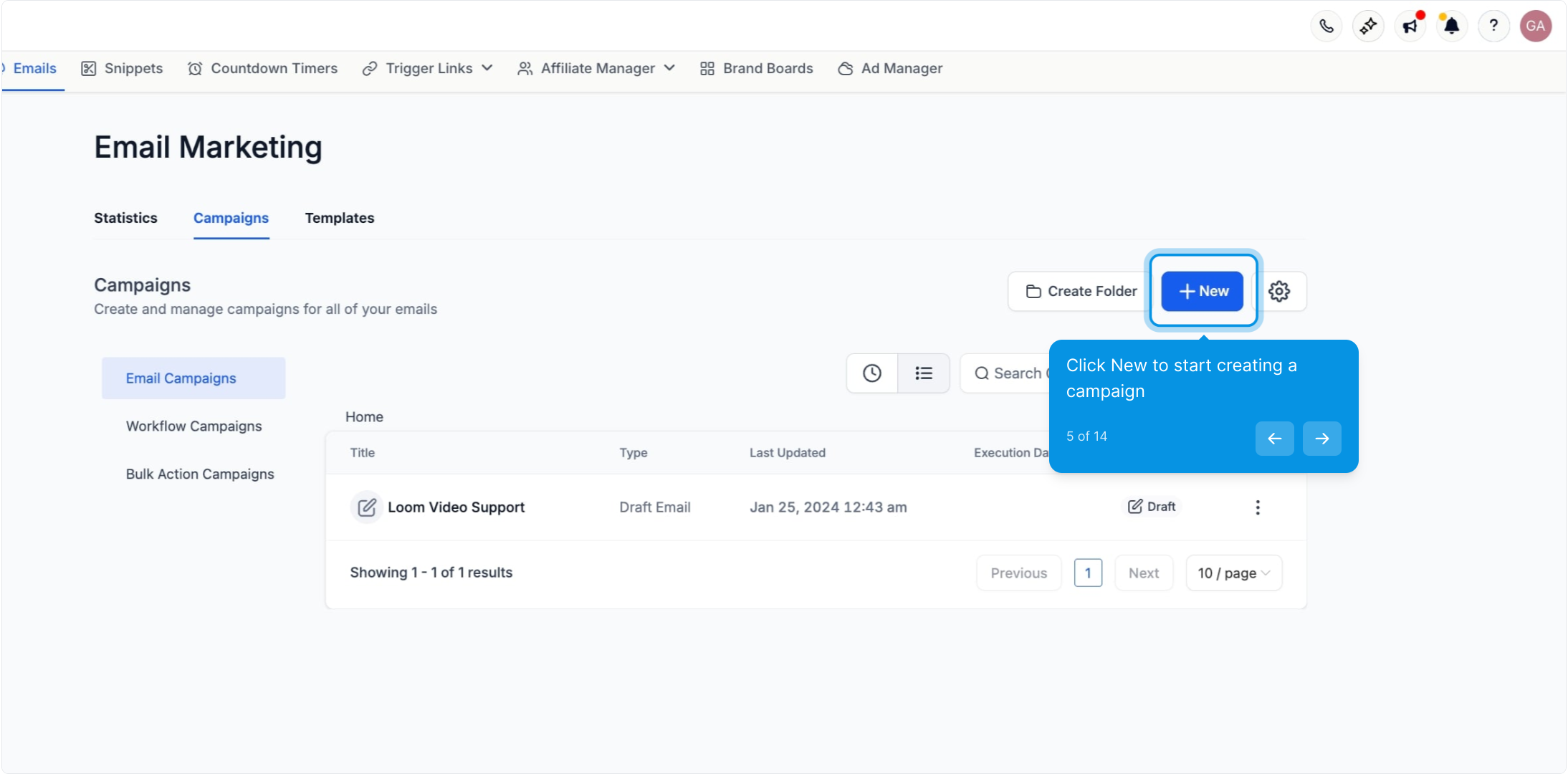Open the AI sparkle assistant icon
Image resolution: width=1568 pixels, height=774 pixels.
[x=1368, y=27]
